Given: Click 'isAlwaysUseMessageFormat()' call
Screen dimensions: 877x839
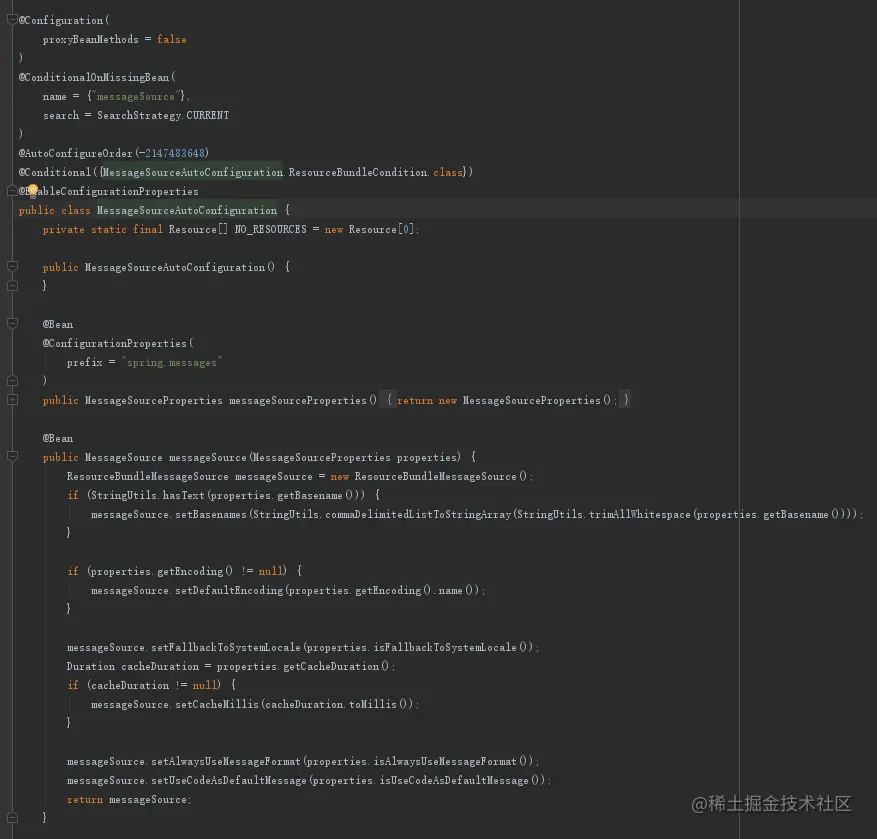Looking at the screenshot, I should tap(451, 762).
